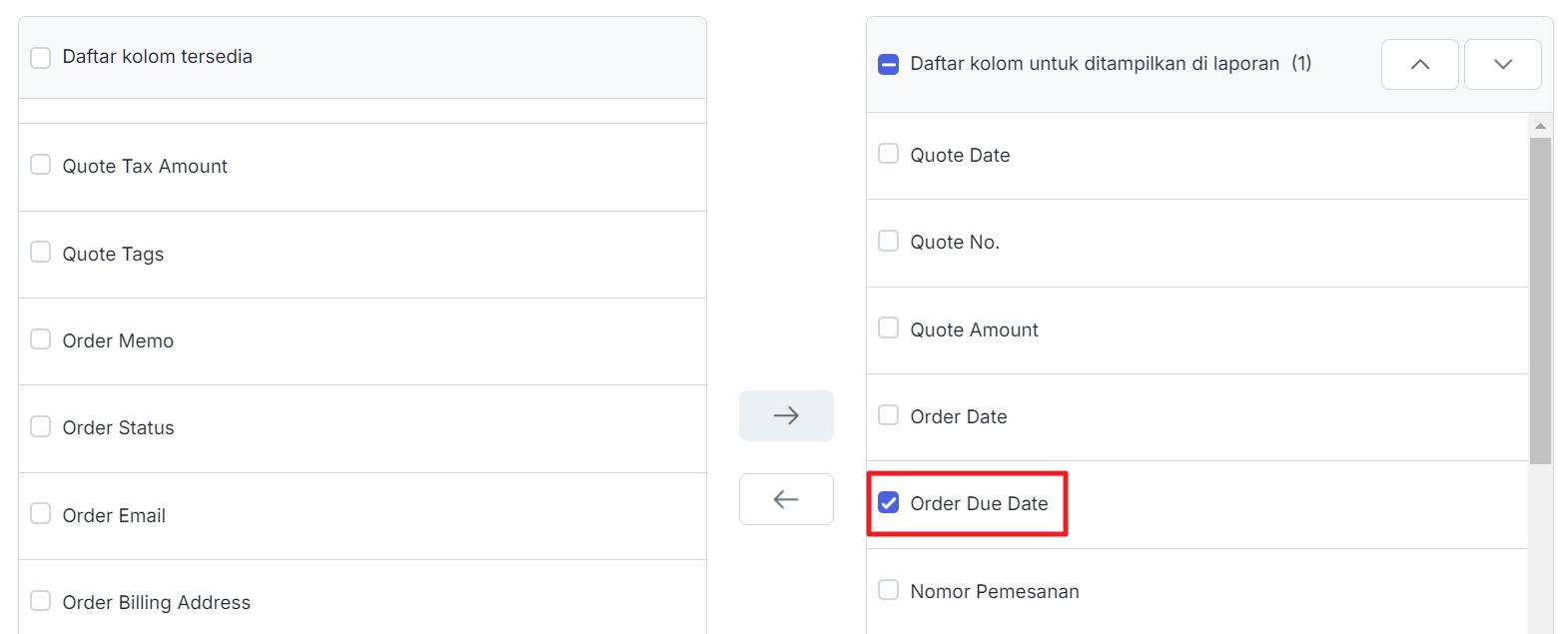Move selected column down with chevron
Screen dimensions: 1568x634
(1502, 64)
